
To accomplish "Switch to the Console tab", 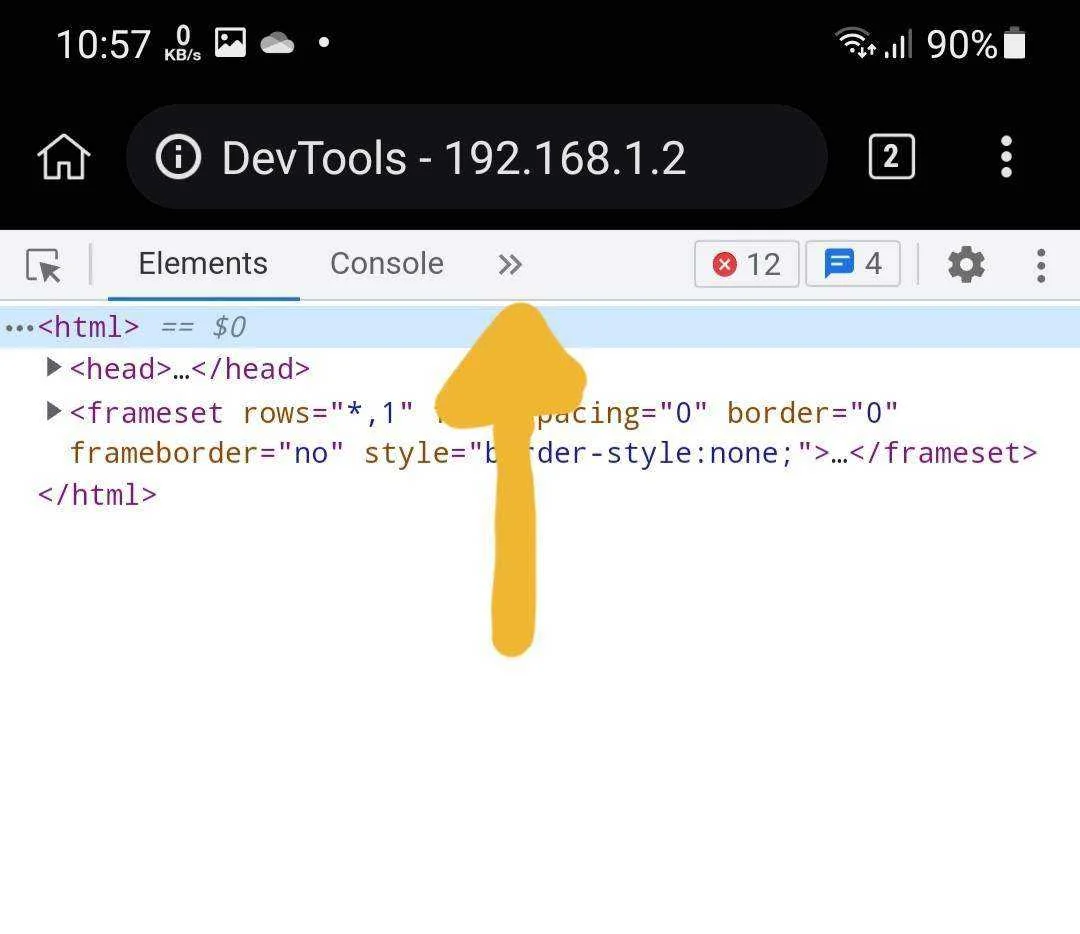I will 387,264.
